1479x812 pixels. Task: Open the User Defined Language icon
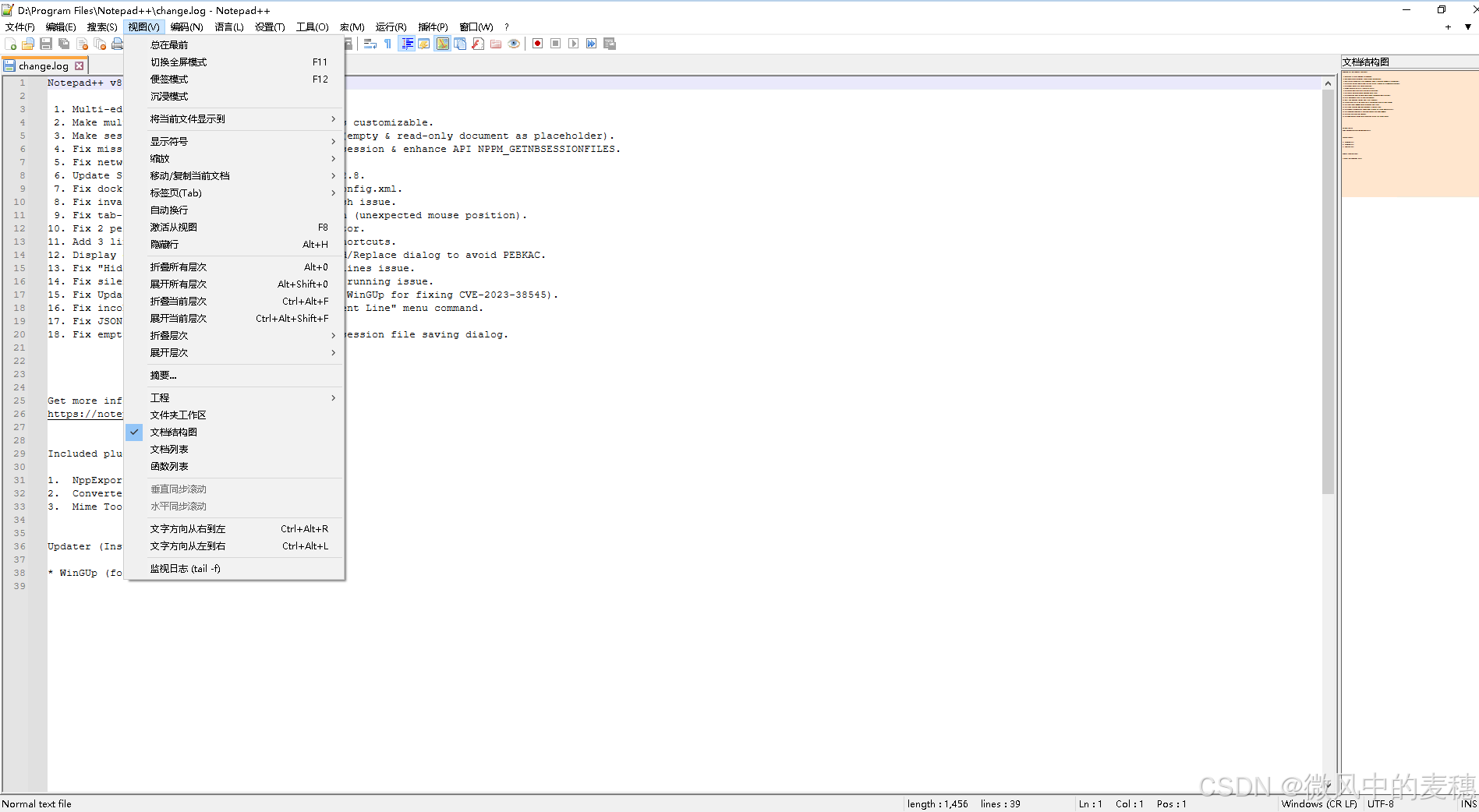(424, 44)
